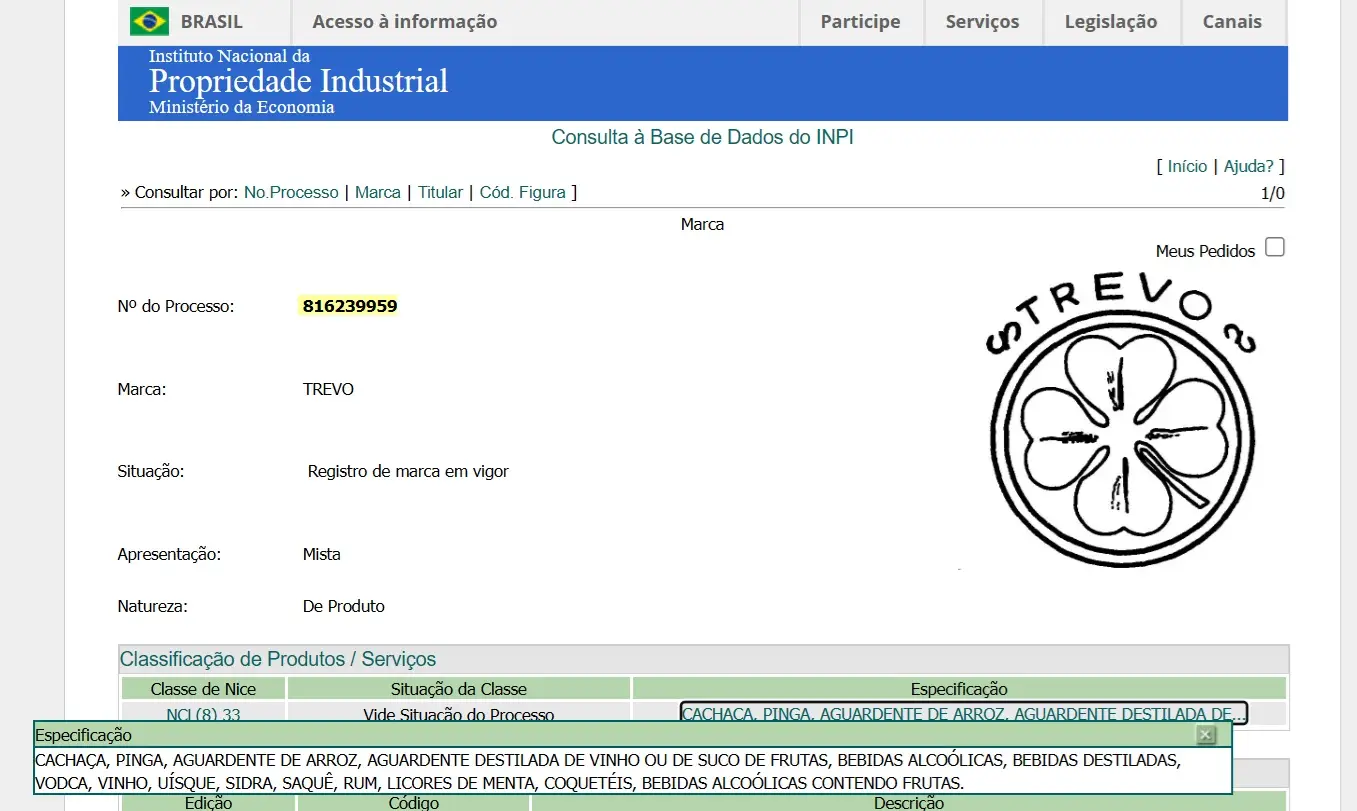Click the Marca value TREVO
This screenshot has width=1357, height=811.
click(x=328, y=389)
